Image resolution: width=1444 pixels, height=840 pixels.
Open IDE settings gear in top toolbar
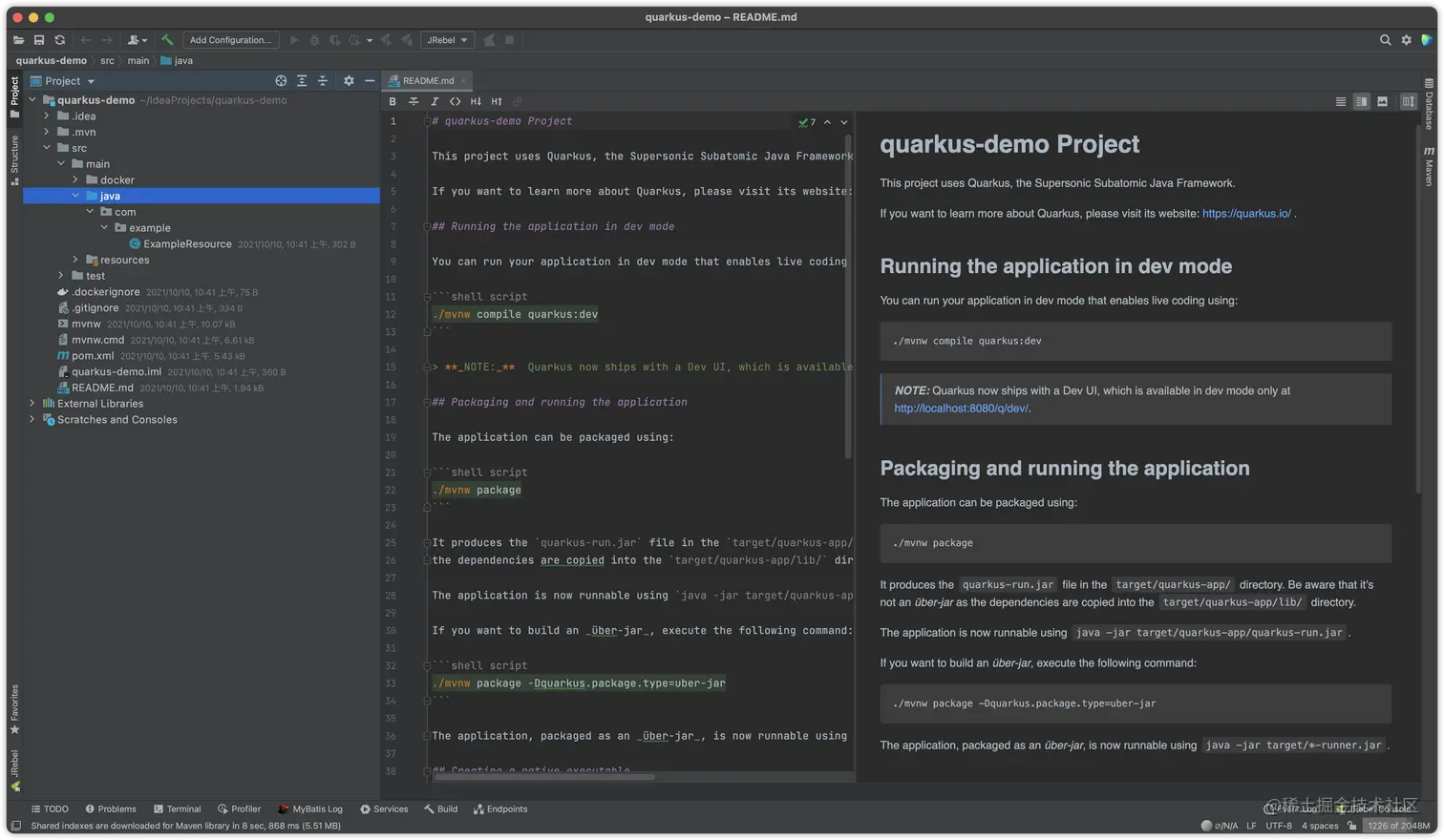click(1406, 40)
